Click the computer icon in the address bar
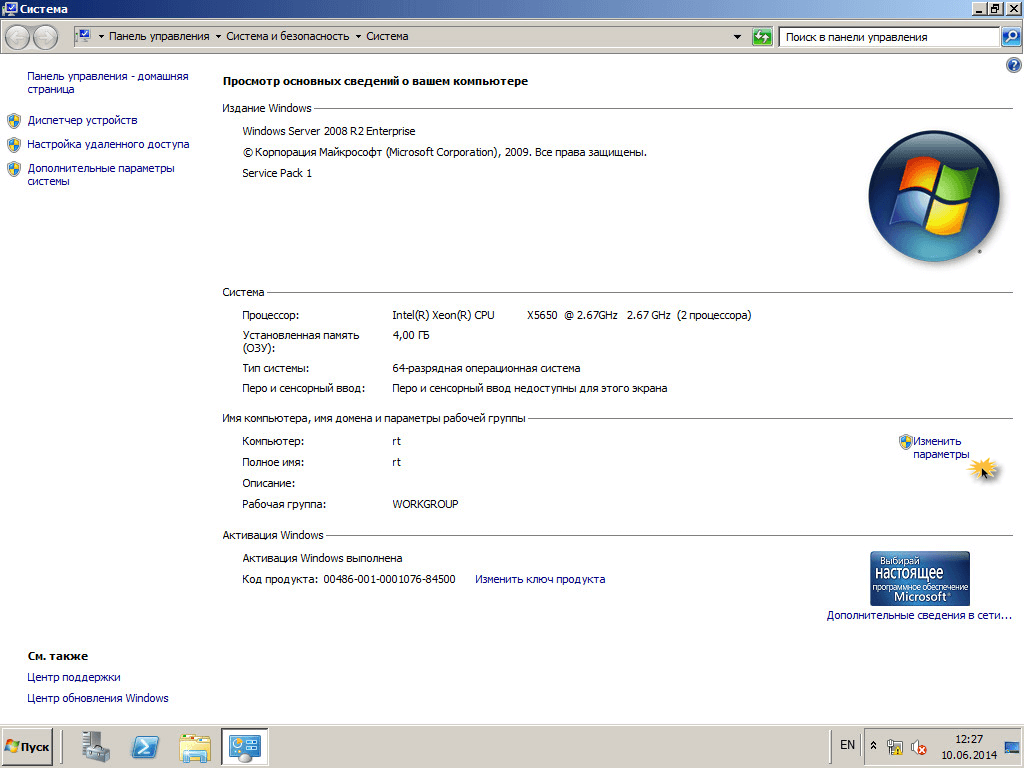Viewport: 1024px width, 768px height. coord(84,36)
